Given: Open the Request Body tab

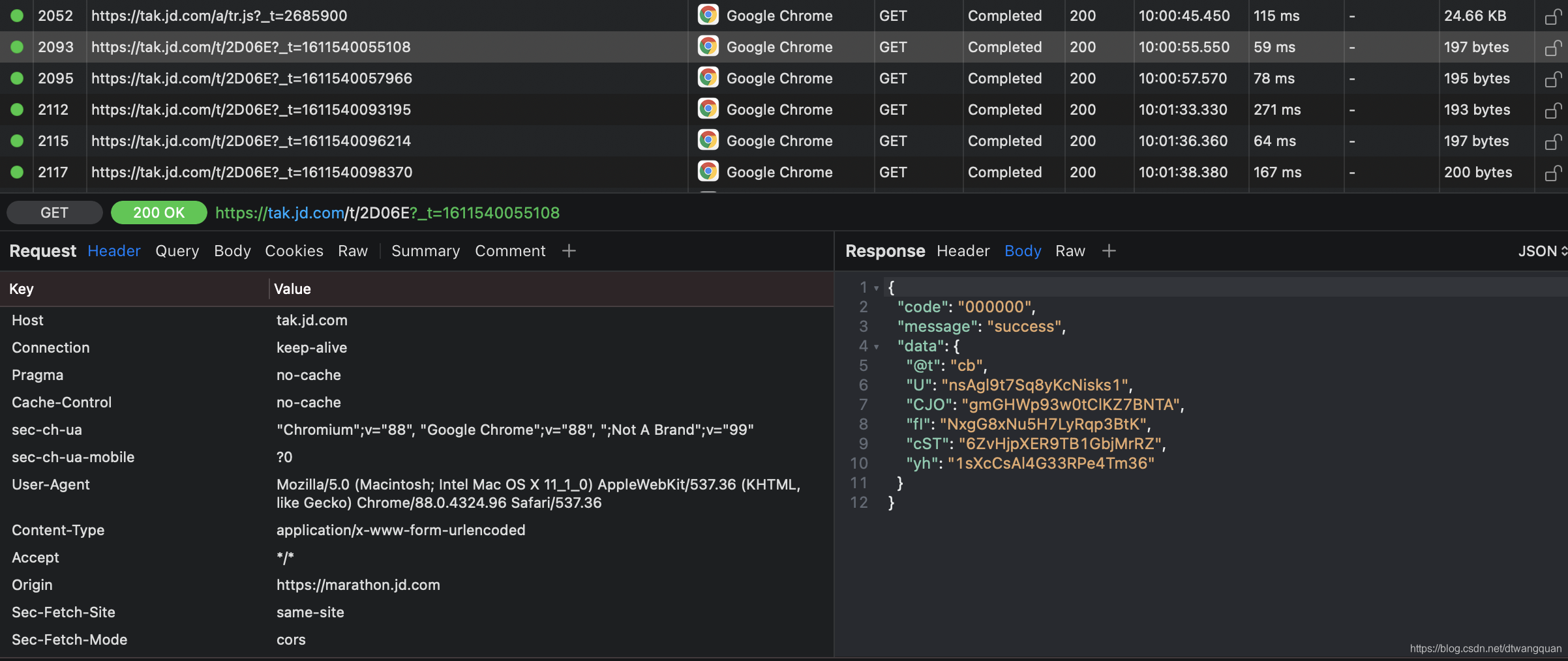Looking at the screenshot, I should pos(232,251).
